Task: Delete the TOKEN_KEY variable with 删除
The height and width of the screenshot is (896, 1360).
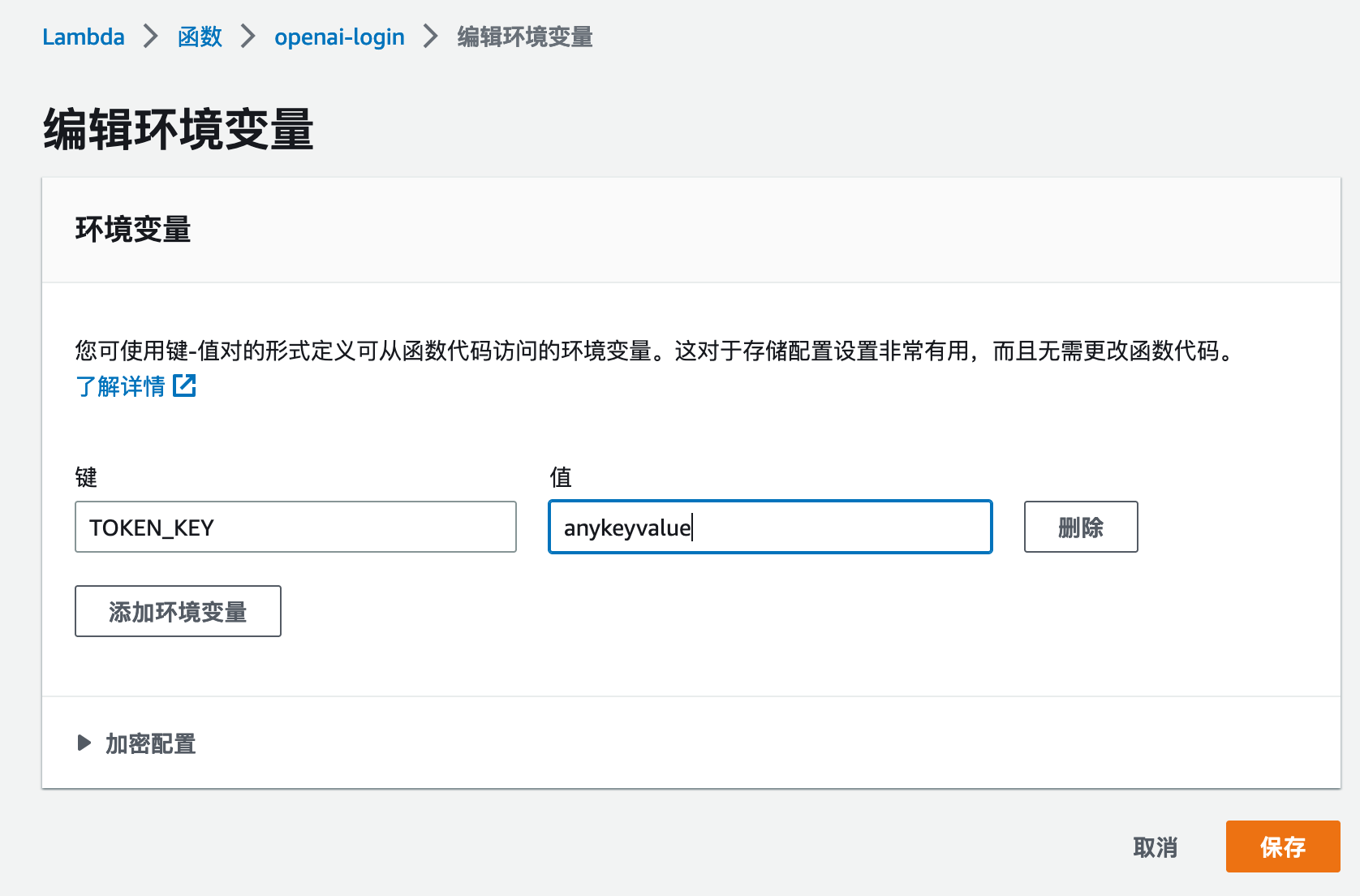Action: click(x=1081, y=527)
